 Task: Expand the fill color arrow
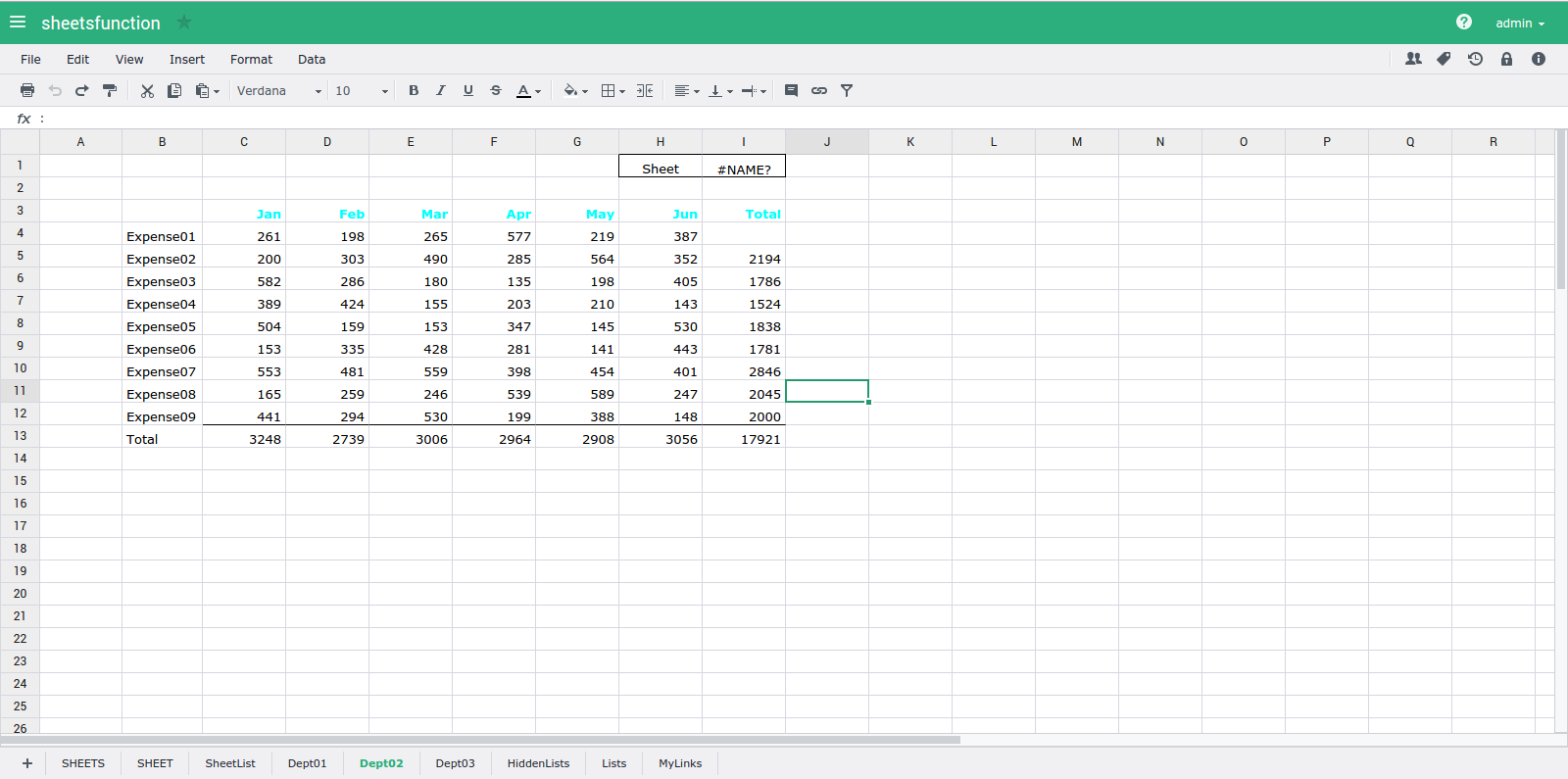coord(585,91)
